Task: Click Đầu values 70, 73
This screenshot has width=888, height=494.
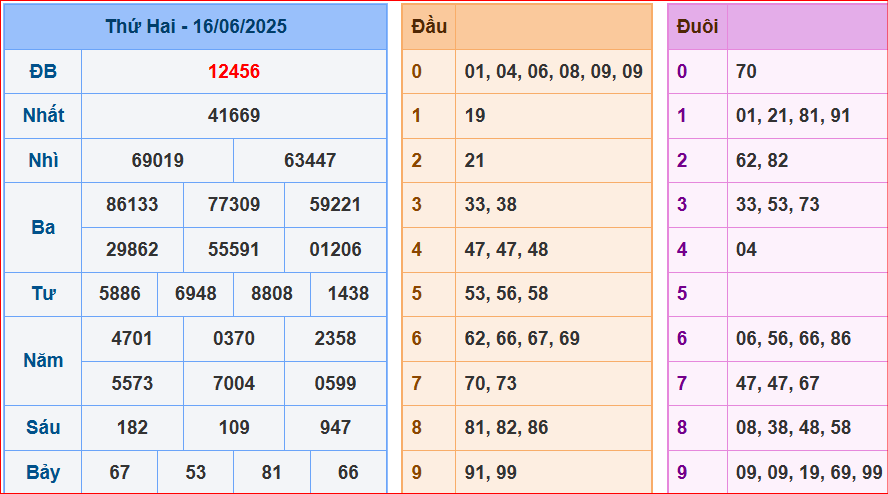Action: pyautogui.click(x=490, y=383)
